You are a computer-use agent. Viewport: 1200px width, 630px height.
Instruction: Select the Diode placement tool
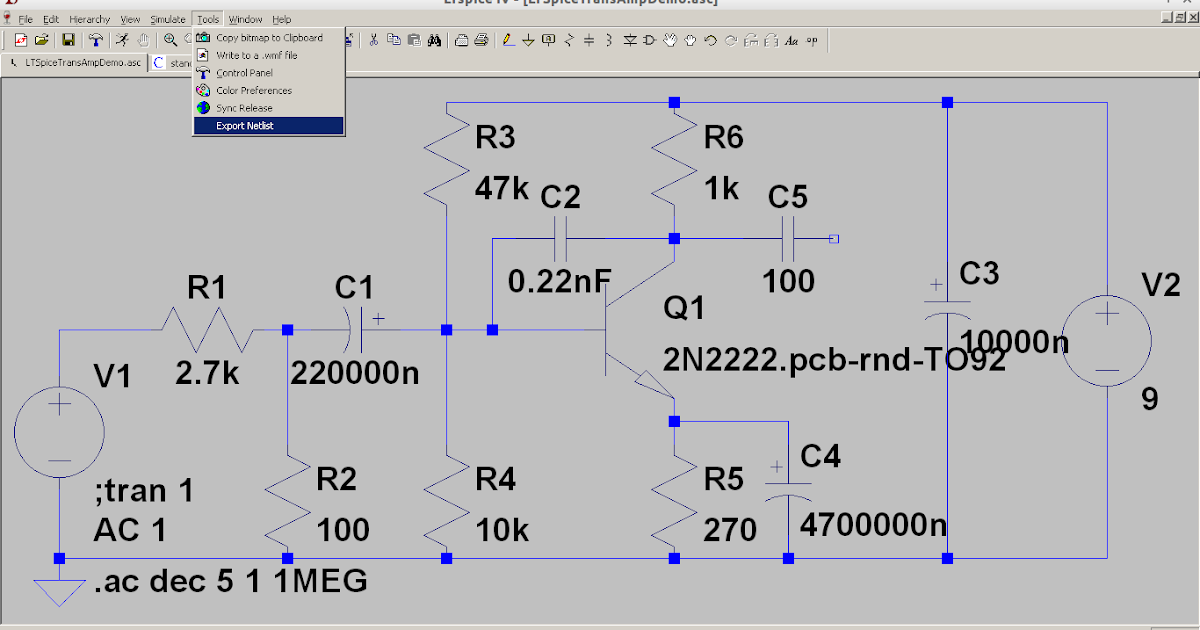click(630, 40)
